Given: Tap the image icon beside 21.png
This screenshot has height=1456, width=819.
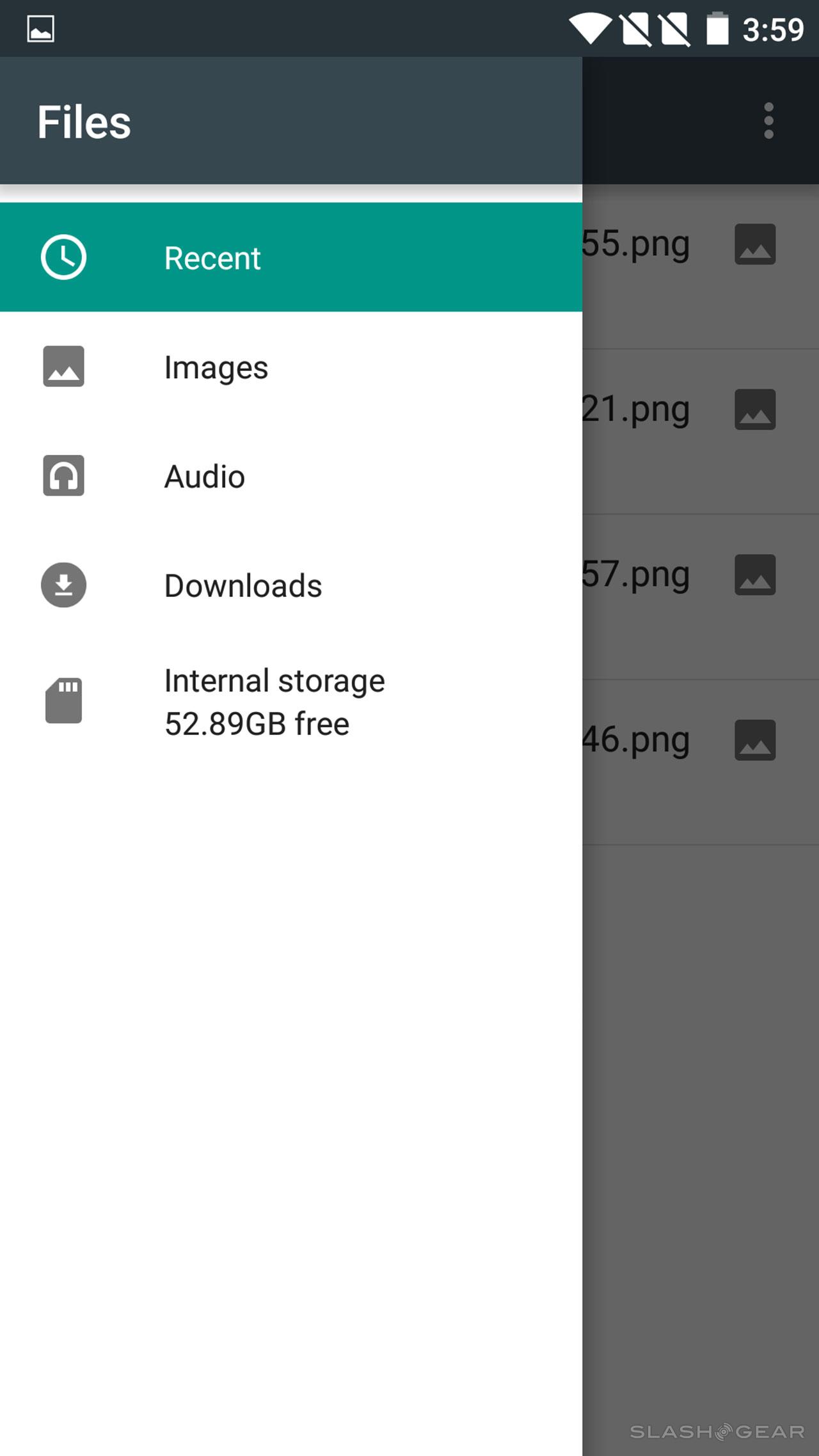Looking at the screenshot, I should click(755, 409).
